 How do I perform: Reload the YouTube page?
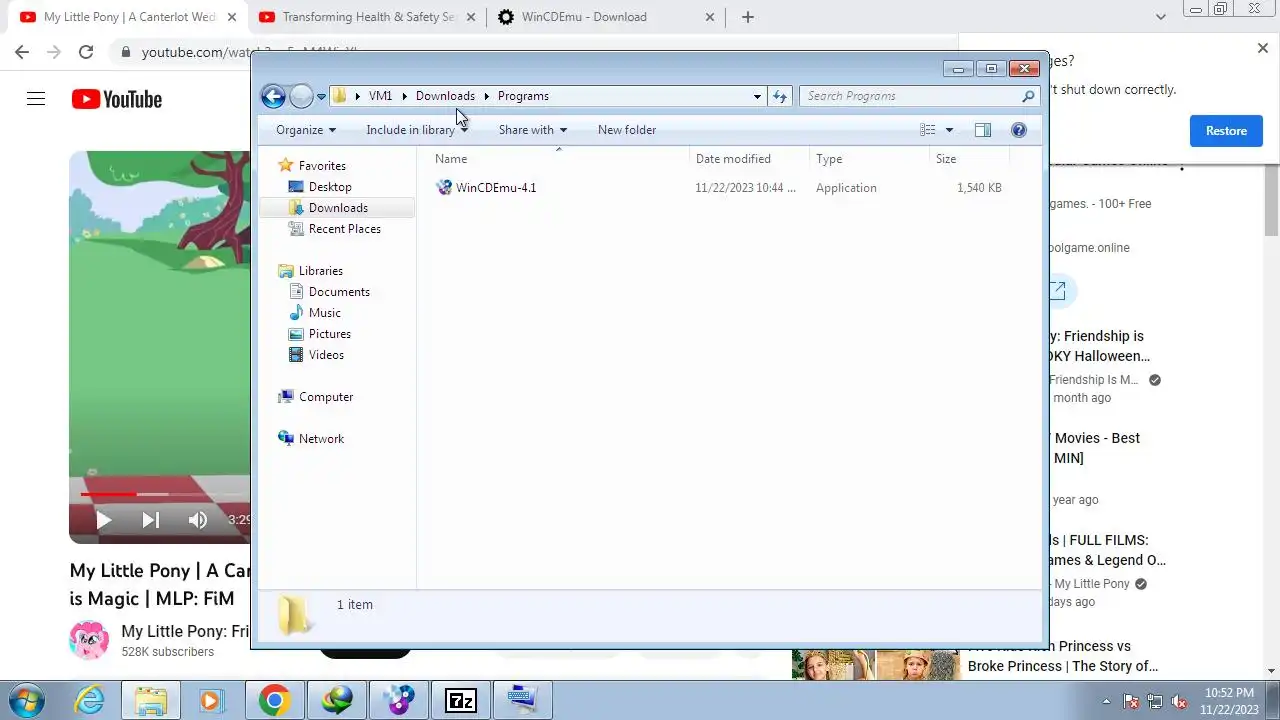click(x=86, y=52)
